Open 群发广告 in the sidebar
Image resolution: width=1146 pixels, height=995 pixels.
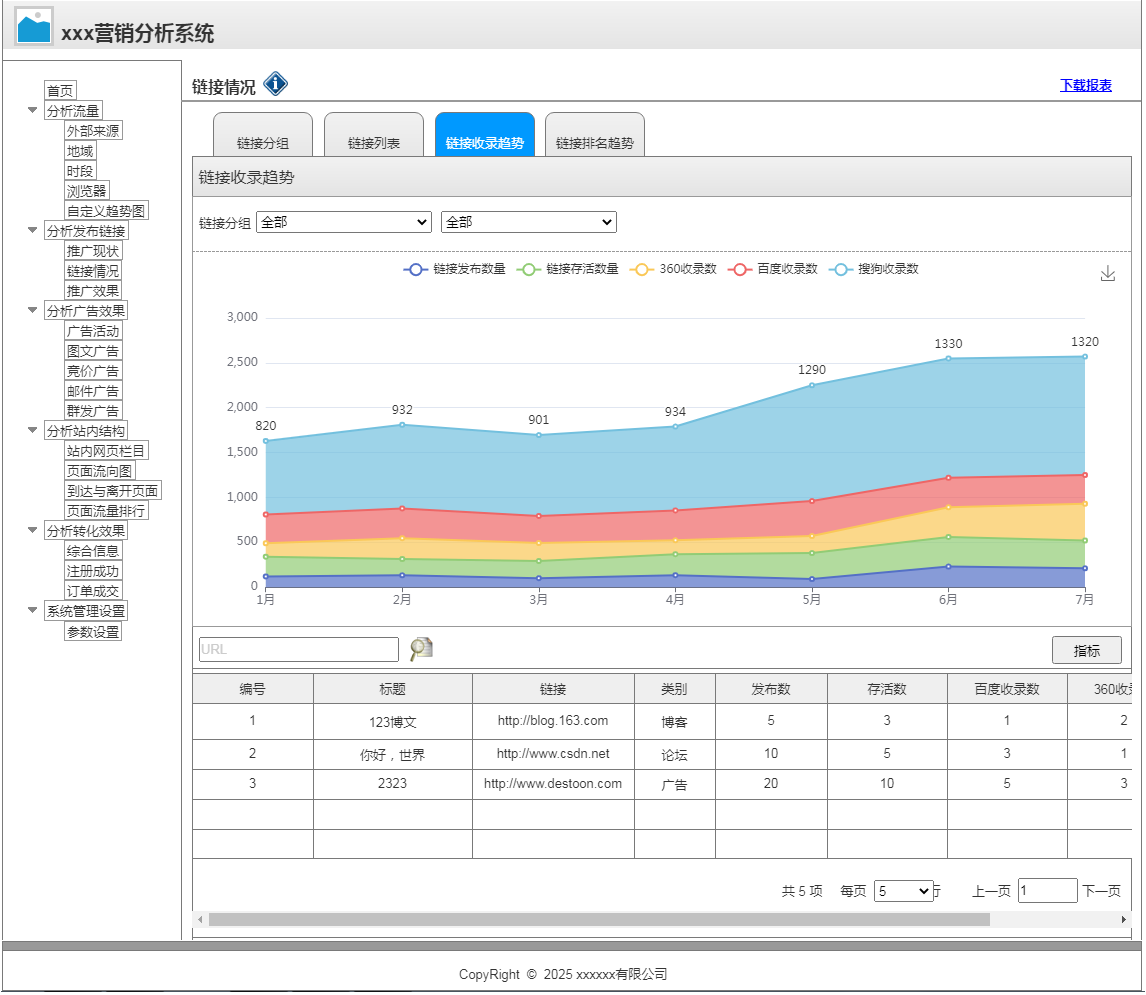click(93, 411)
